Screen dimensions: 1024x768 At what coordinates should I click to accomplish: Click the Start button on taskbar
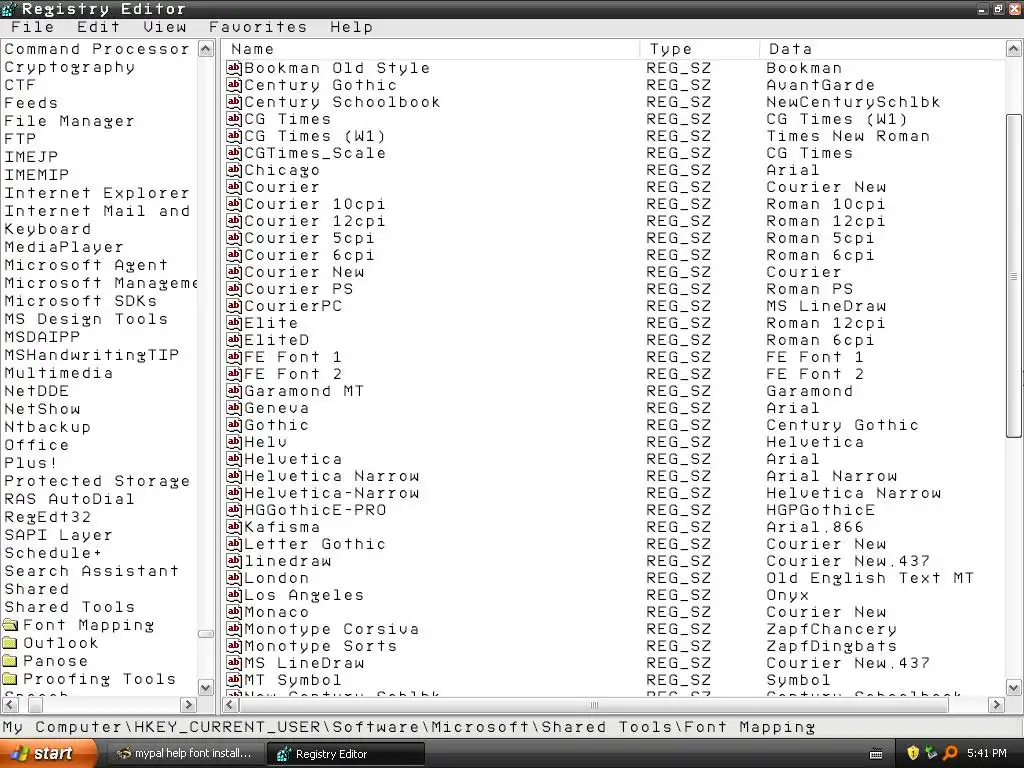pos(48,753)
